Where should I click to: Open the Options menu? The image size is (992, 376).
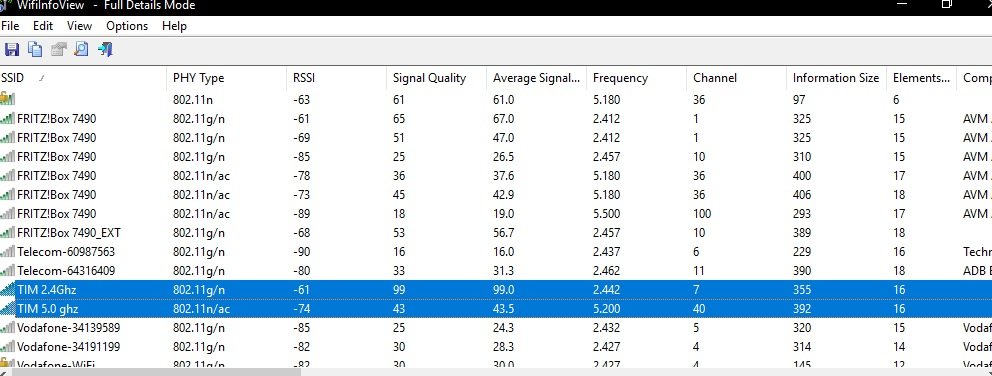coord(127,26)
